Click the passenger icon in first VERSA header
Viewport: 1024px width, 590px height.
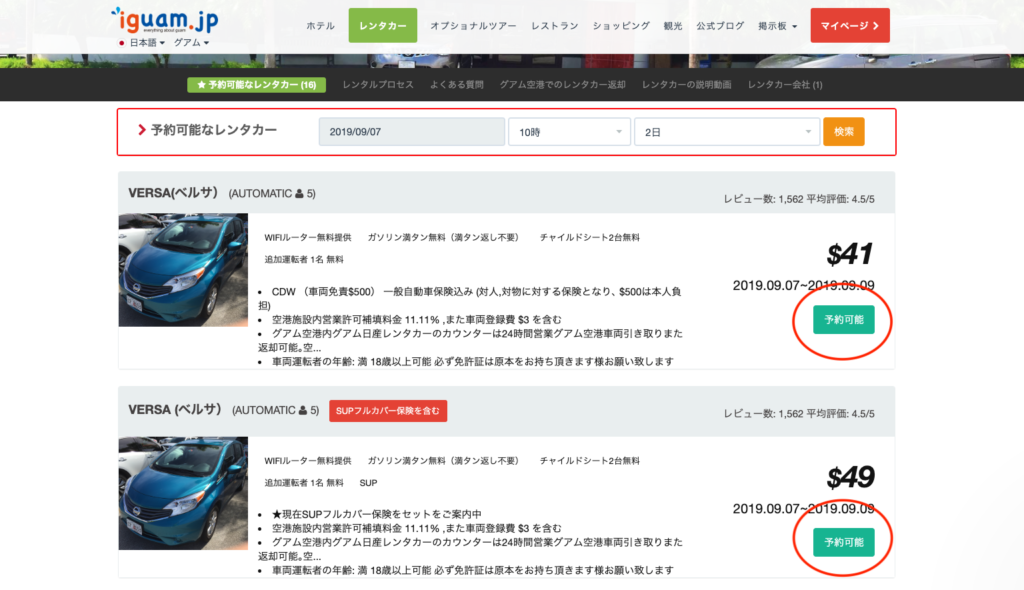[x=299, y=194]
